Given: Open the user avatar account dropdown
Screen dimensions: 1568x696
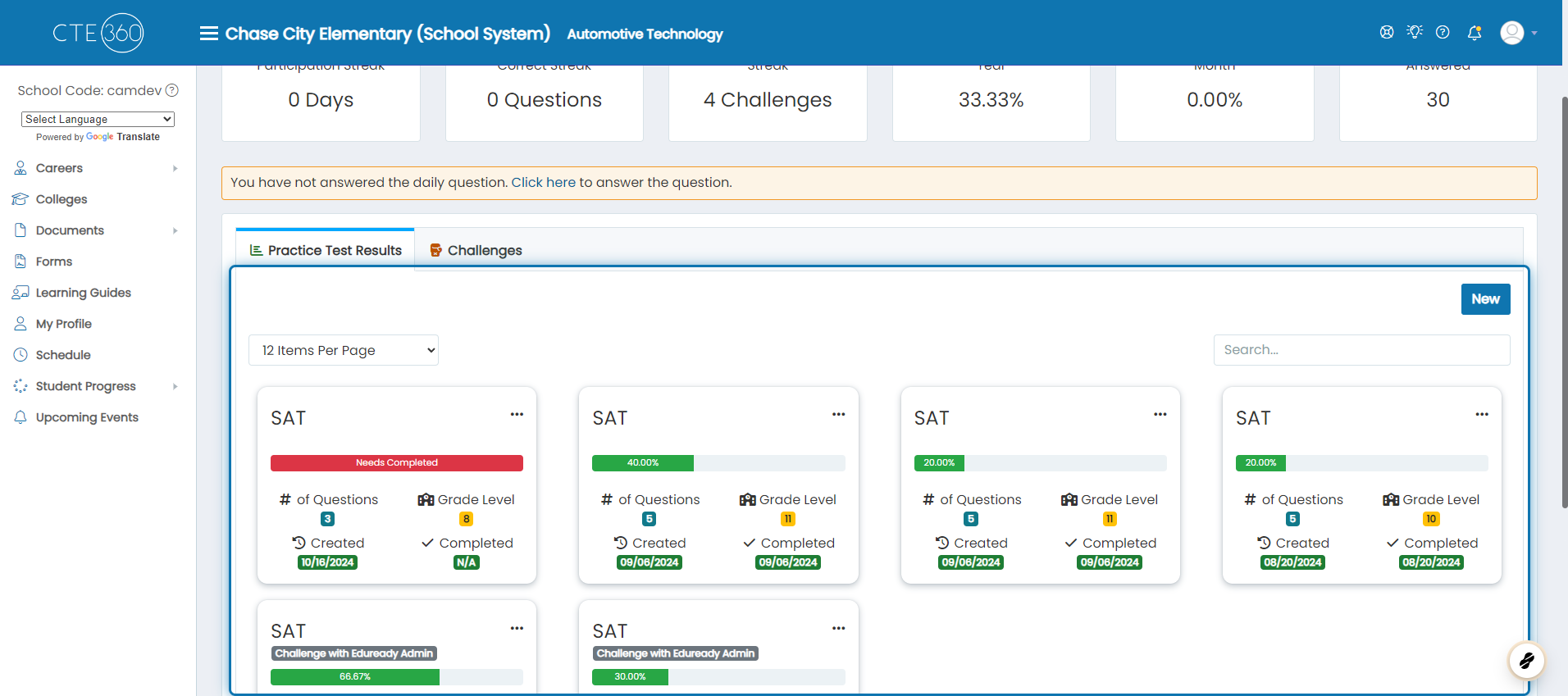Looking at the screenshot, I should tap(1519, 33).
